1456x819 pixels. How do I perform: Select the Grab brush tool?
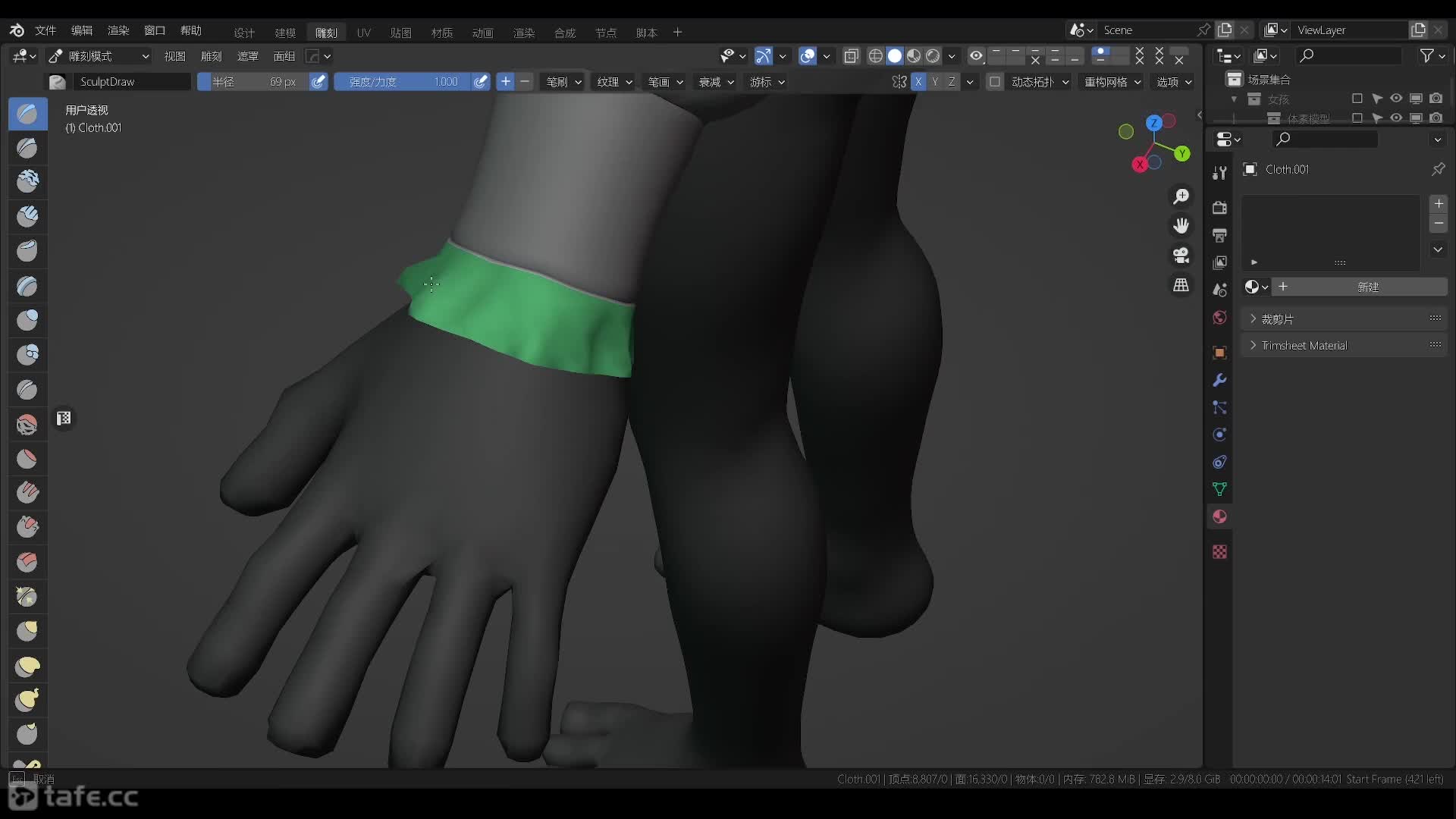point(27,632)
